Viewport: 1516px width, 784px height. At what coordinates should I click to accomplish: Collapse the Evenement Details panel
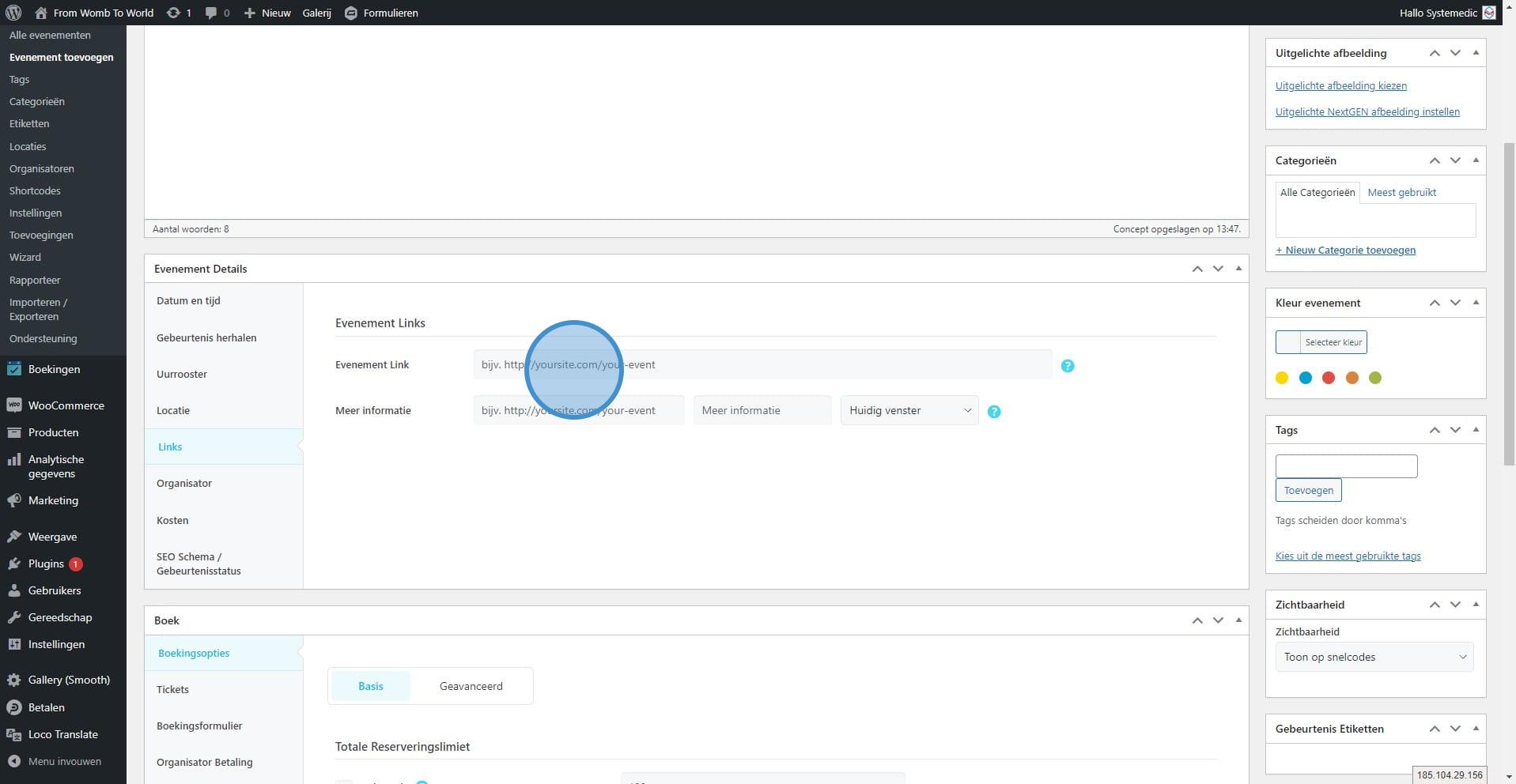tap(1238, 269)
